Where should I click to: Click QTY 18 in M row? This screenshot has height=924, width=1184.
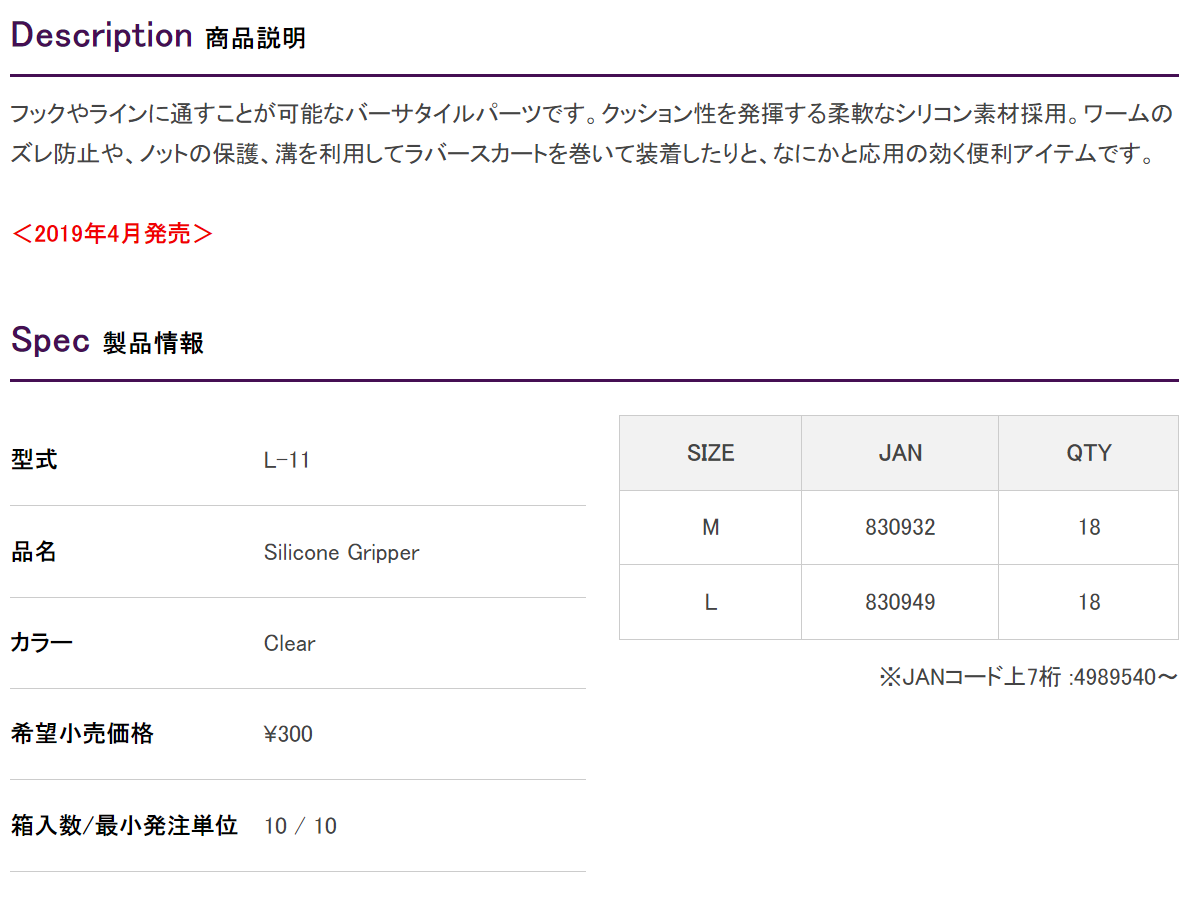click(1088, 527)
